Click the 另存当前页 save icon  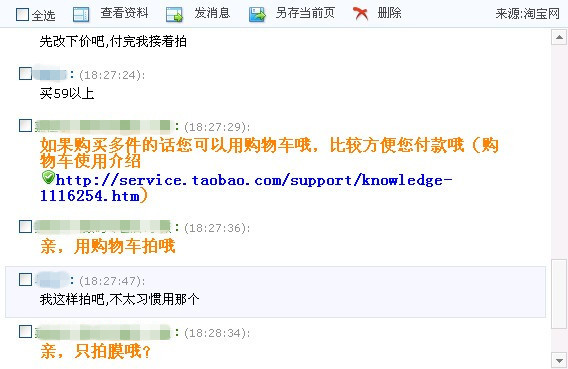pos(257,14)
